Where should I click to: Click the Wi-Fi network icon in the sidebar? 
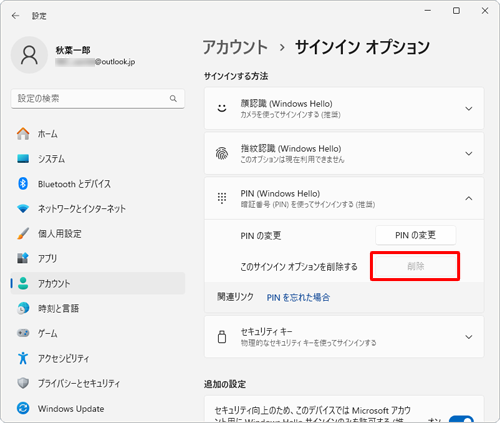click(x=23, y=209)
